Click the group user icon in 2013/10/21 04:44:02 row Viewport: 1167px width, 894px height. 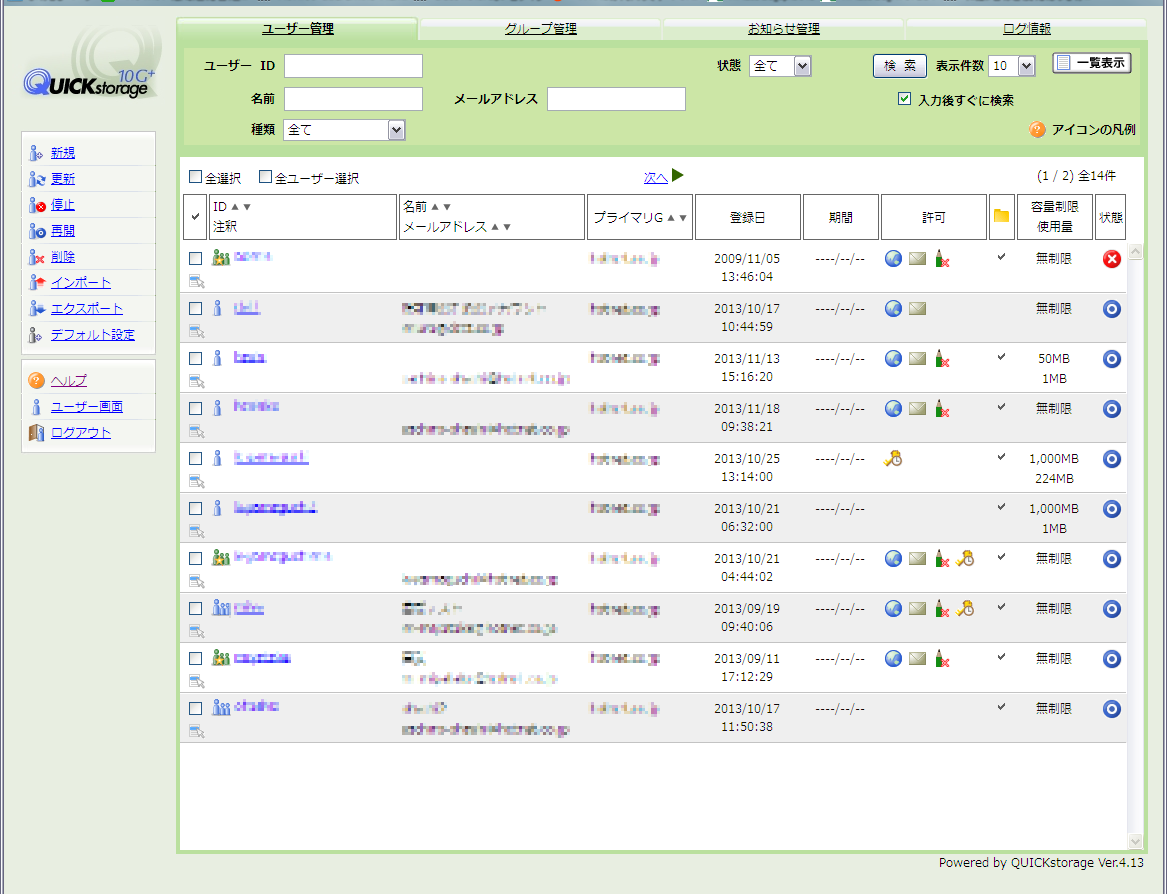tap(220, 558)
